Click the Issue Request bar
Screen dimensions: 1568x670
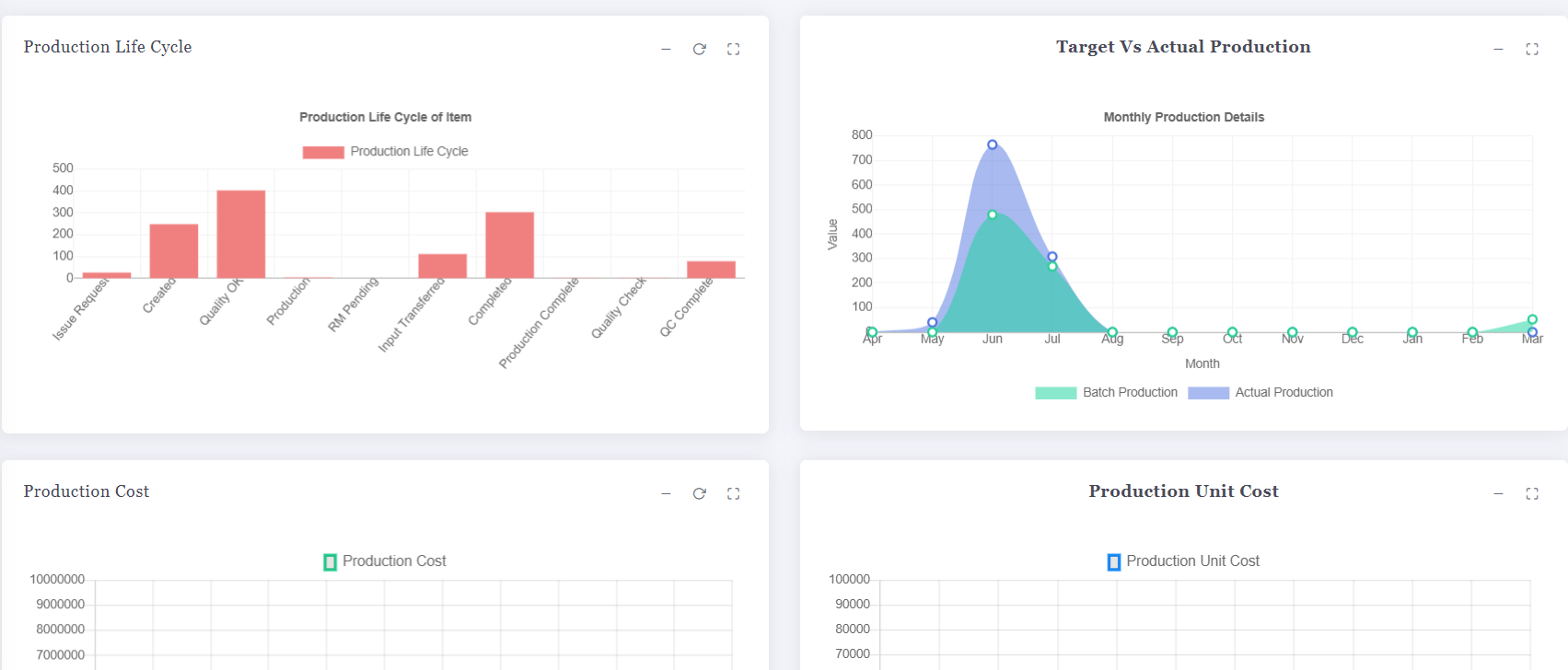click(107, 275)
